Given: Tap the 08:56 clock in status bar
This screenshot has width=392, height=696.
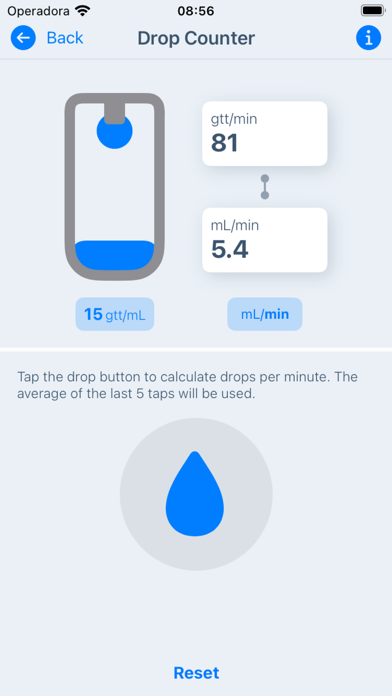Looking at the screenshot, I should tap(196, 11).
